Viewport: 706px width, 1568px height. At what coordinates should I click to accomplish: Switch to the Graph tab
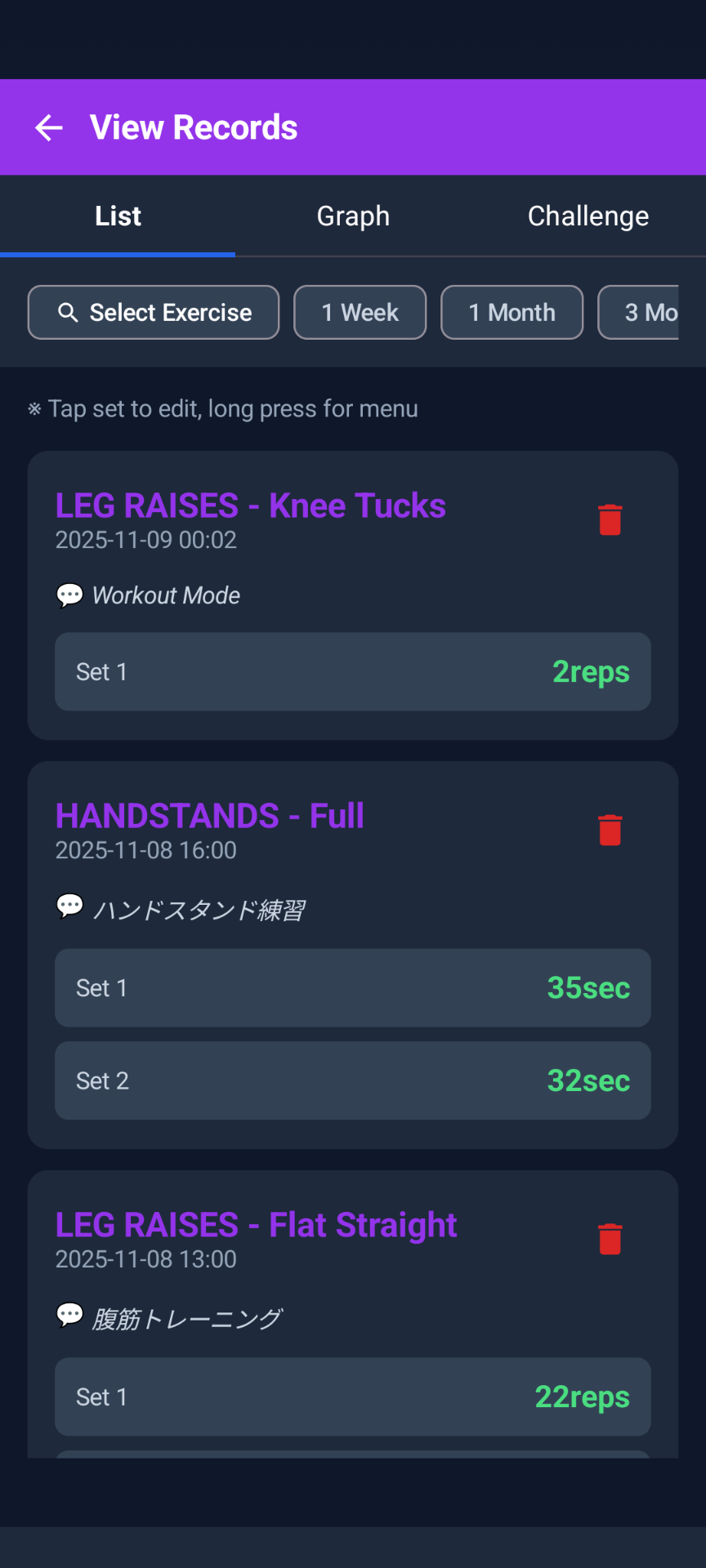click(x=353, y=216)
